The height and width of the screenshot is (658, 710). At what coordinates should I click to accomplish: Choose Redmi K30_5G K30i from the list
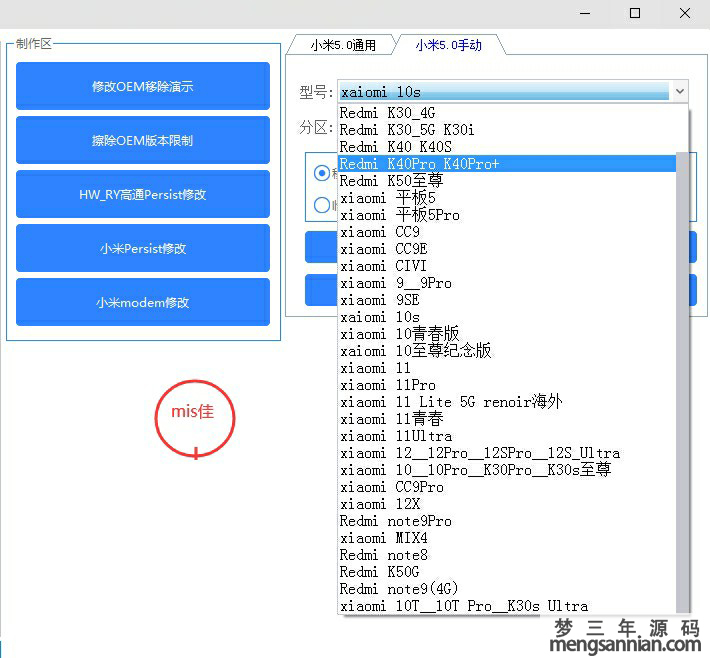[x=507, y=130]
